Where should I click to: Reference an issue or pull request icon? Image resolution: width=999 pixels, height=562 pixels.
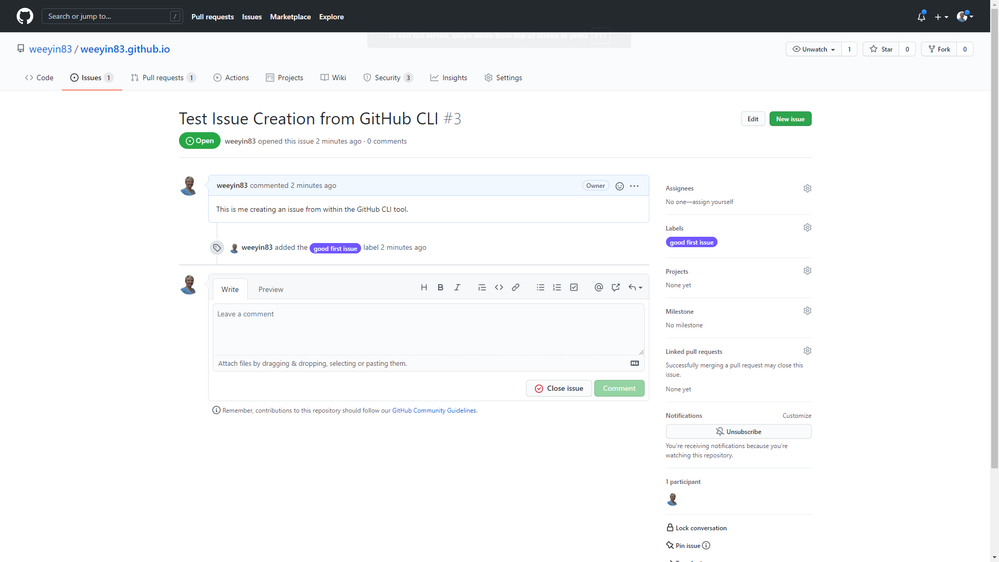615,287
